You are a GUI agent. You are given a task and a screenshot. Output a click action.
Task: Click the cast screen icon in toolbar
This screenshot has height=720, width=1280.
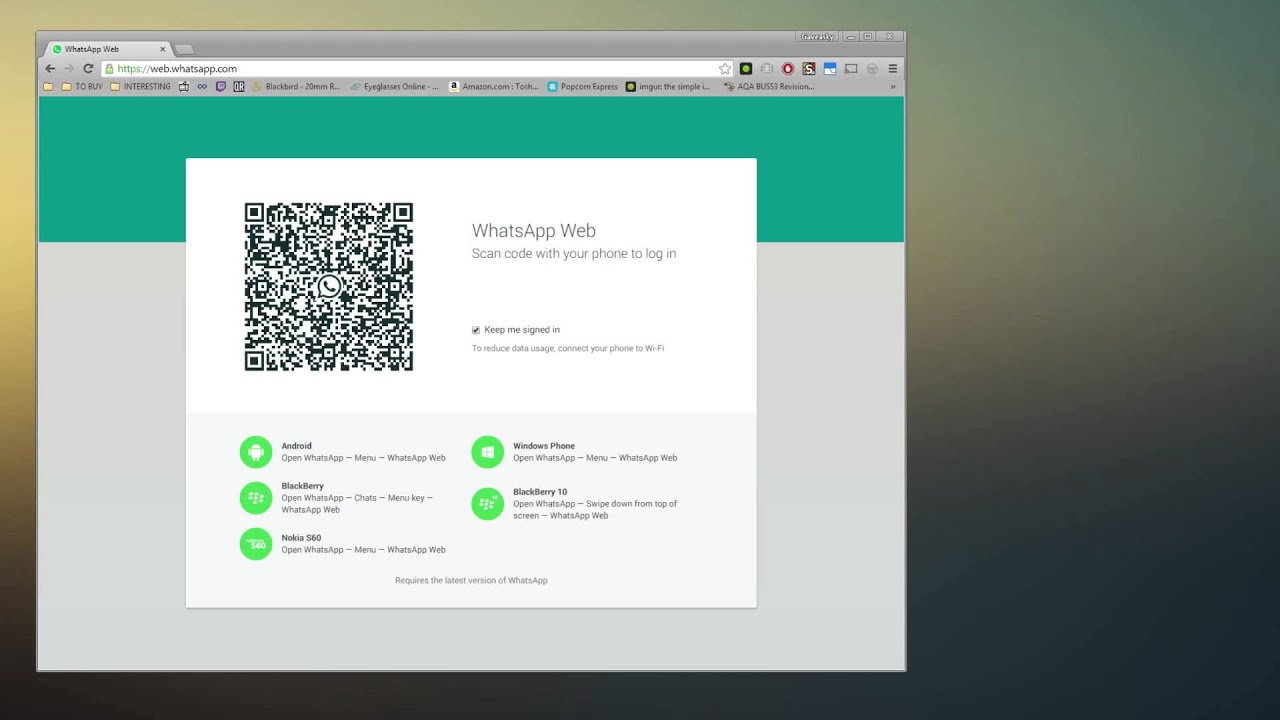(x=851, y=69)
